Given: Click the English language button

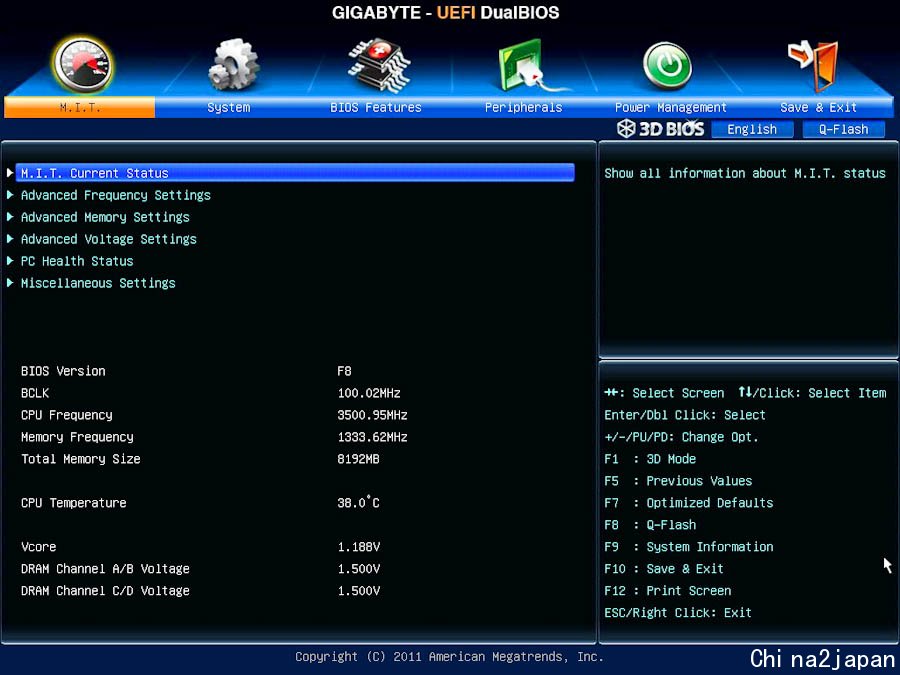Looking at the screenshot, I should [x=752, y=130].
